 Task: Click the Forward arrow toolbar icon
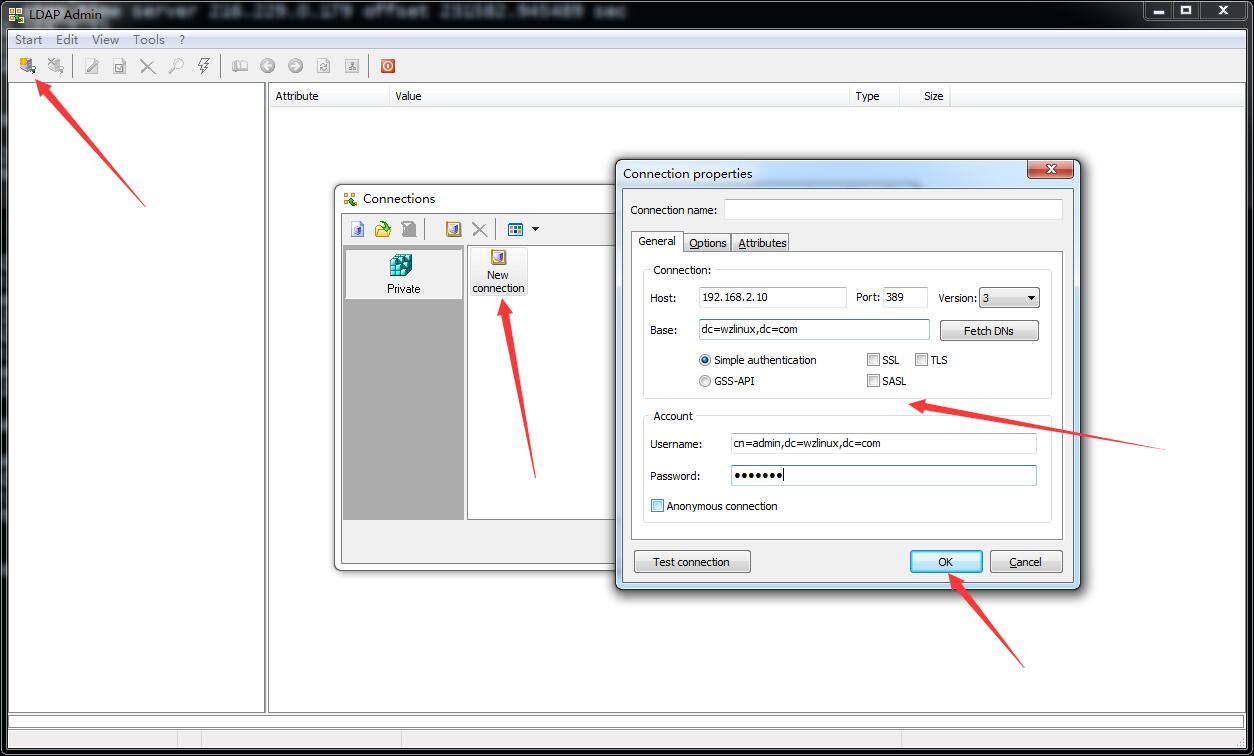[296, 66]
